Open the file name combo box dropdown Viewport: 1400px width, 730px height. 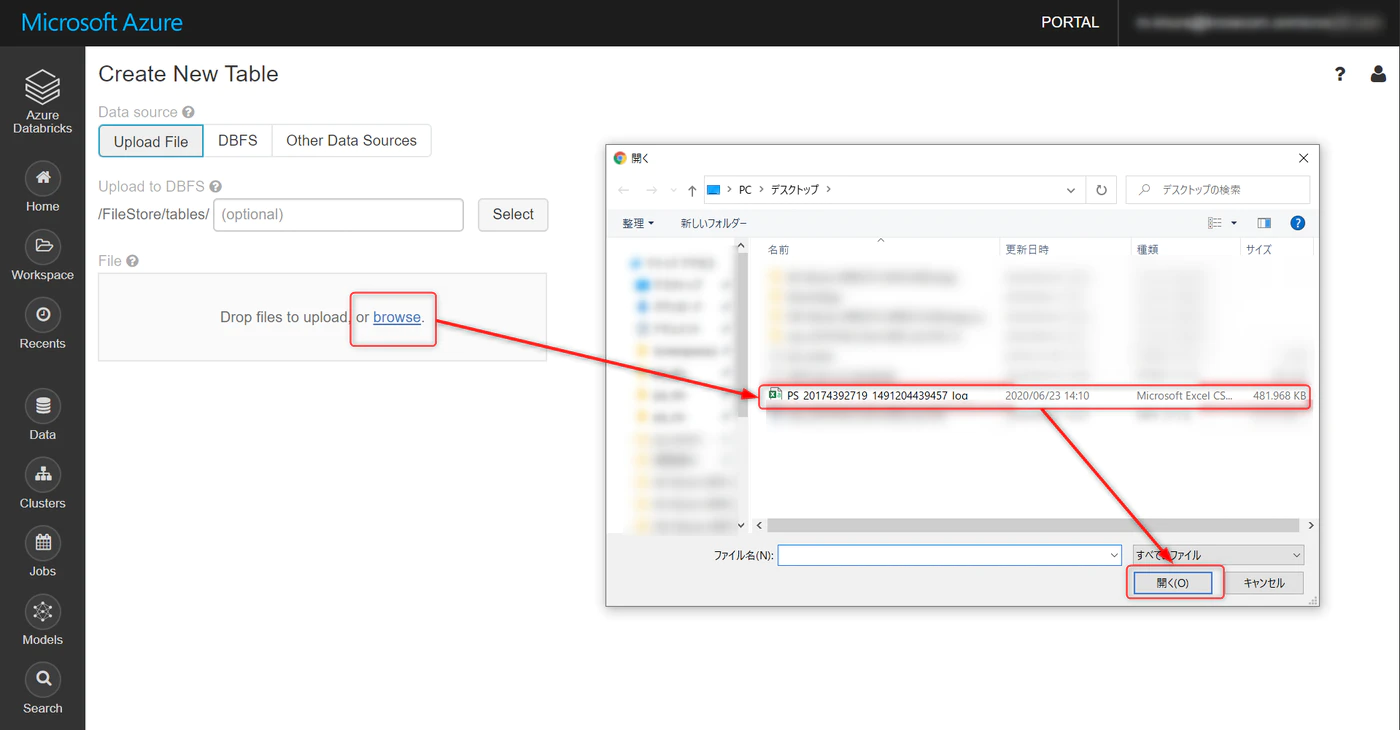[x=1114, y=555]
